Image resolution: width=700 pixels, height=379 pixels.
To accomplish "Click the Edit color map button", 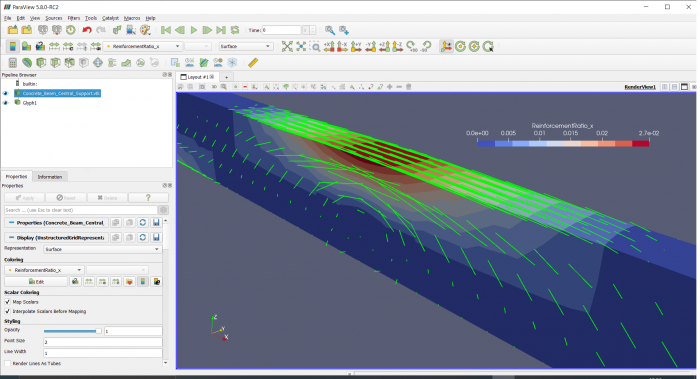I will pyautogui.click(x=36, y=282).
